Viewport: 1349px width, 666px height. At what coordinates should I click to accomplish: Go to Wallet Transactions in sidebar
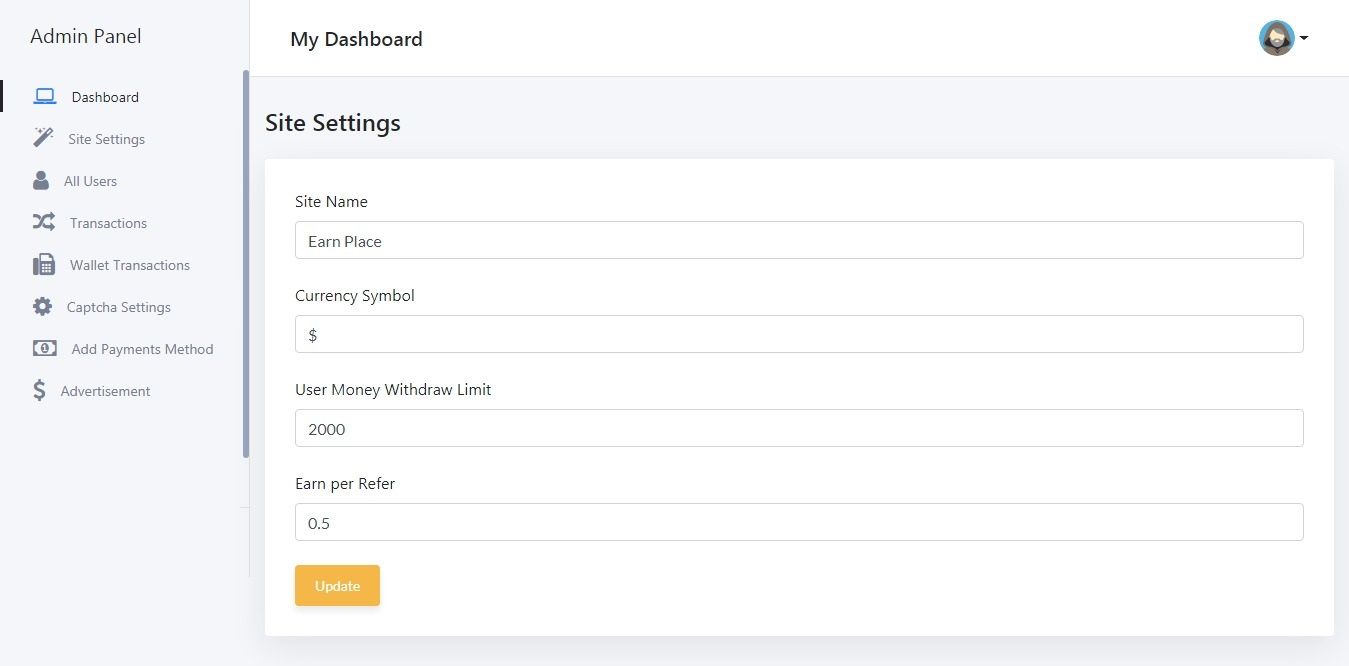129,265
